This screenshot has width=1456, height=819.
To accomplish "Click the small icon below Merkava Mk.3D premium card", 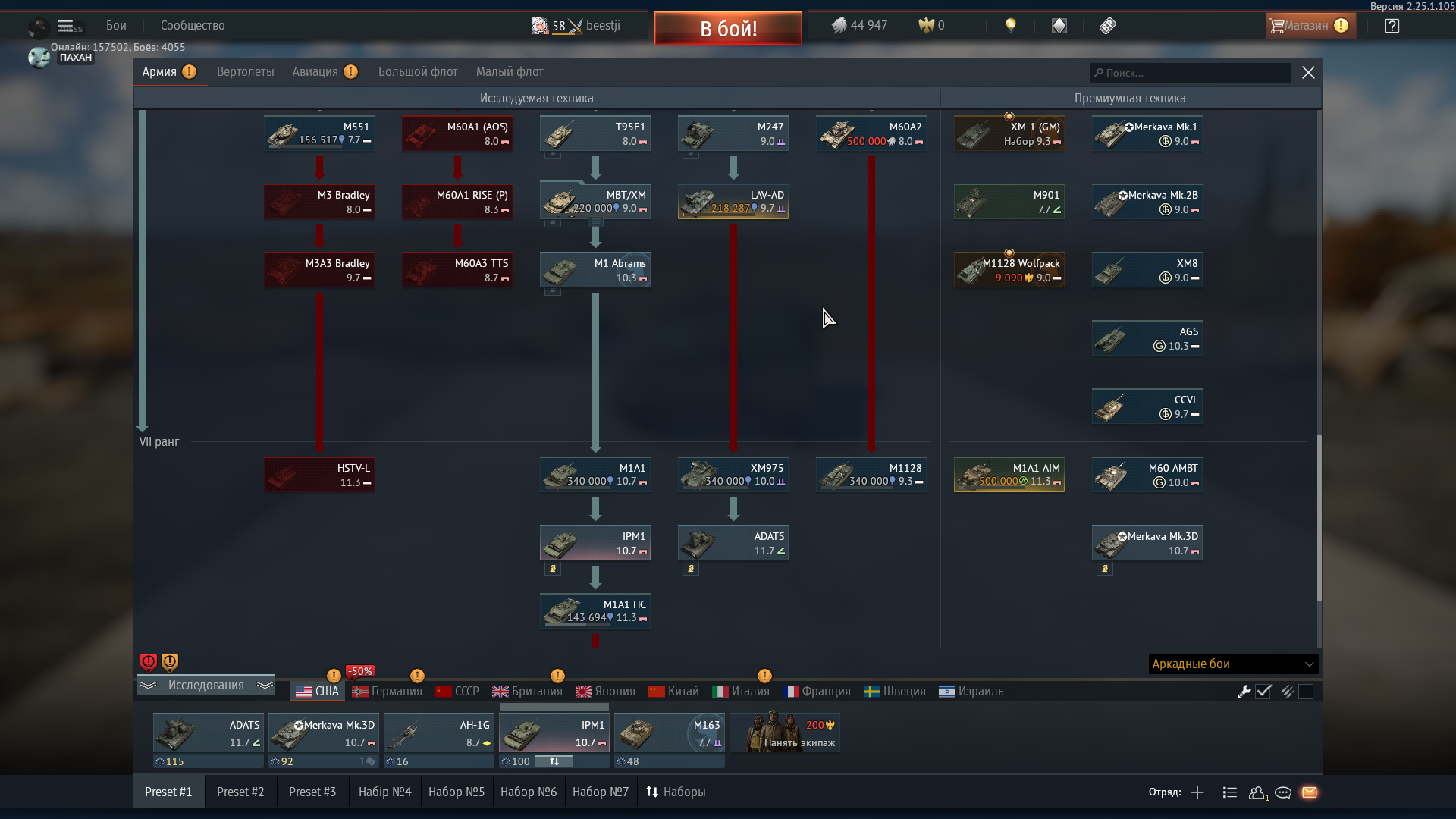I will pyautogui.click(x=1105, y=569).
